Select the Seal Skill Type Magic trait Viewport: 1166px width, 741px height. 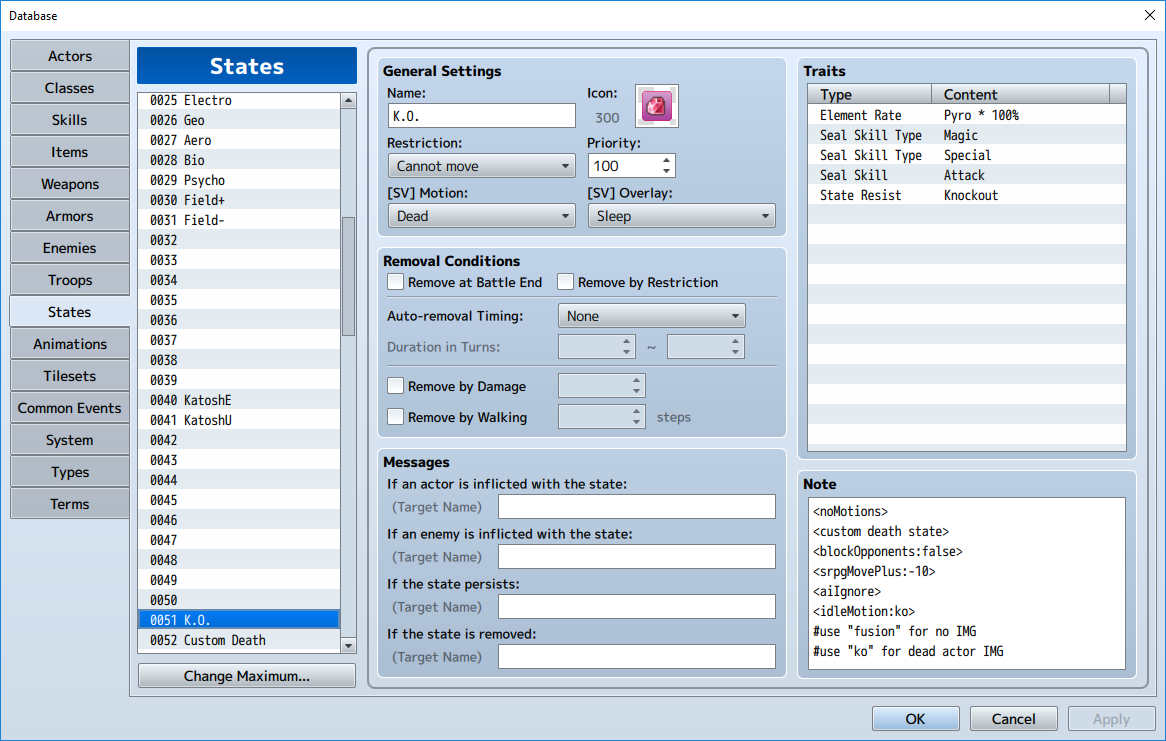[x=967, y=135]
